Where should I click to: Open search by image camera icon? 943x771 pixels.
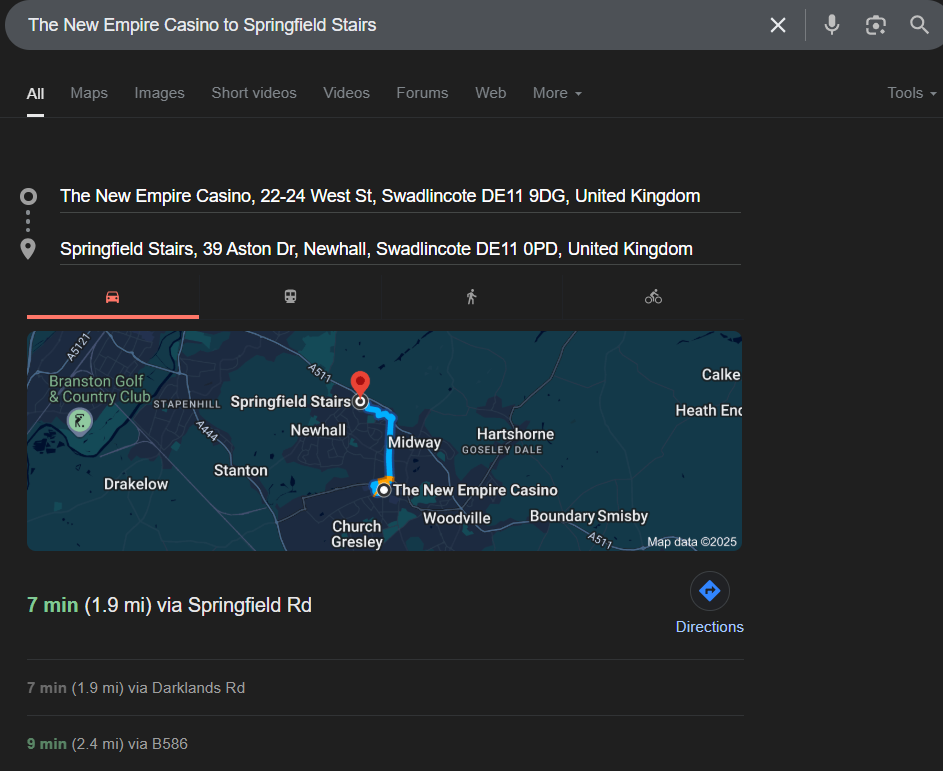tap(876, 25)
